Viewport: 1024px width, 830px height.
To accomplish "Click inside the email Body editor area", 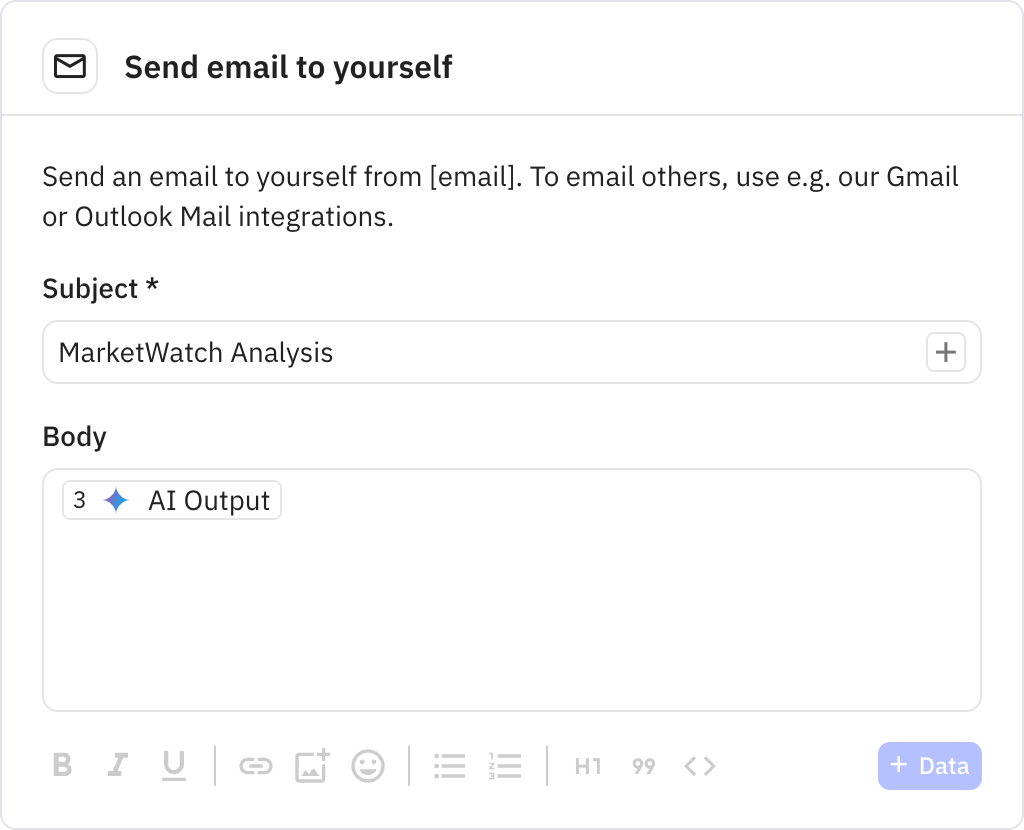I will click(x=512, y=600).
